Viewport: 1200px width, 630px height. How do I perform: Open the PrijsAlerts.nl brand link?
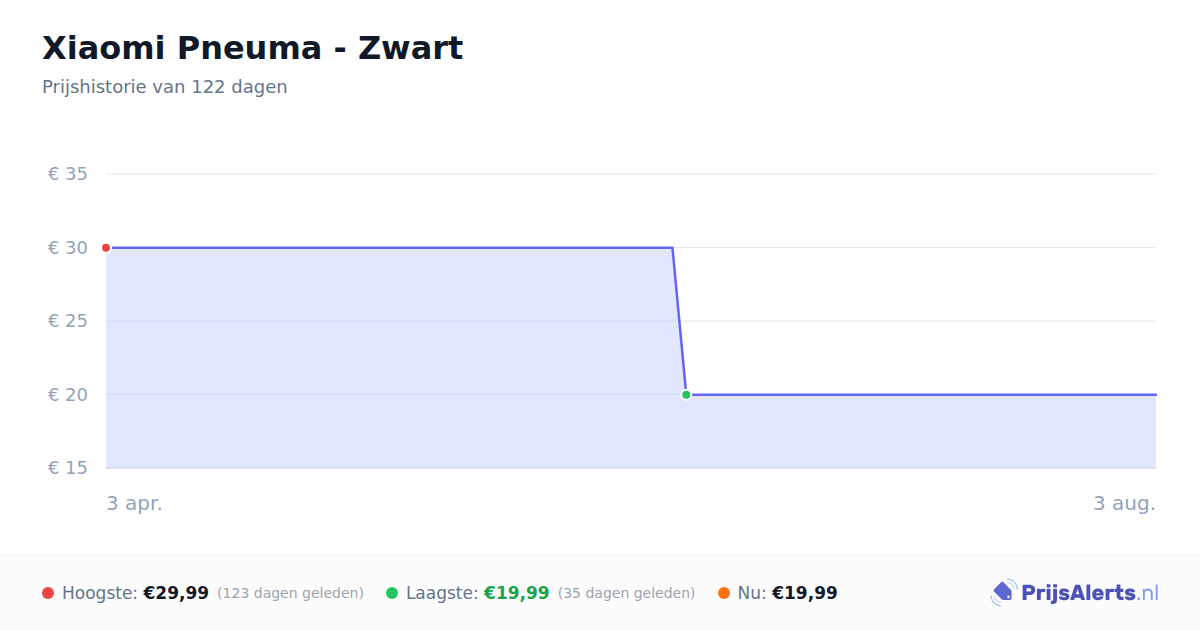[x=1075, y=593]
